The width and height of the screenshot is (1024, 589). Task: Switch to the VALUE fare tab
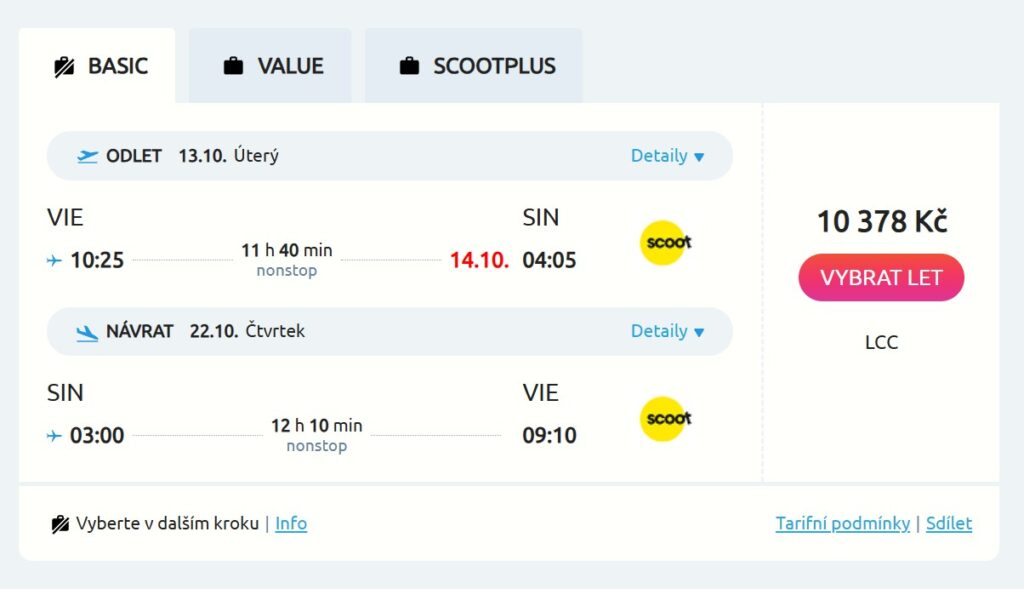coord(270,67)
